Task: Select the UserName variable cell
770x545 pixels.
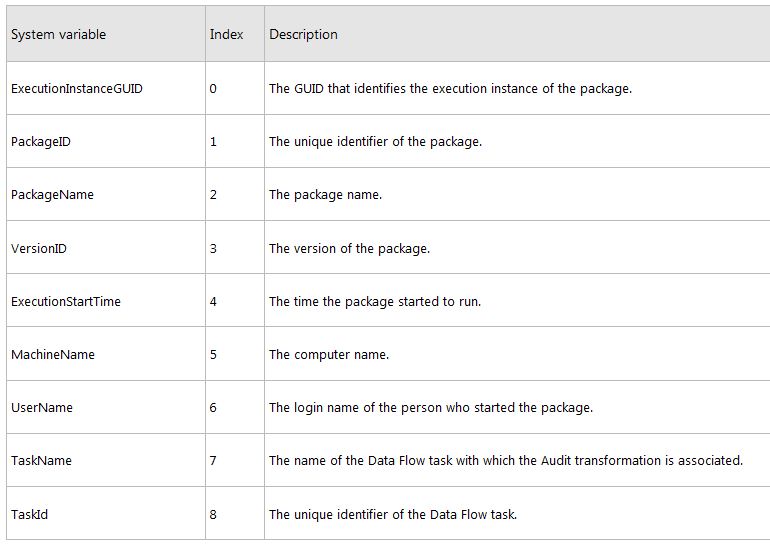Action: (x=42, y=408)
